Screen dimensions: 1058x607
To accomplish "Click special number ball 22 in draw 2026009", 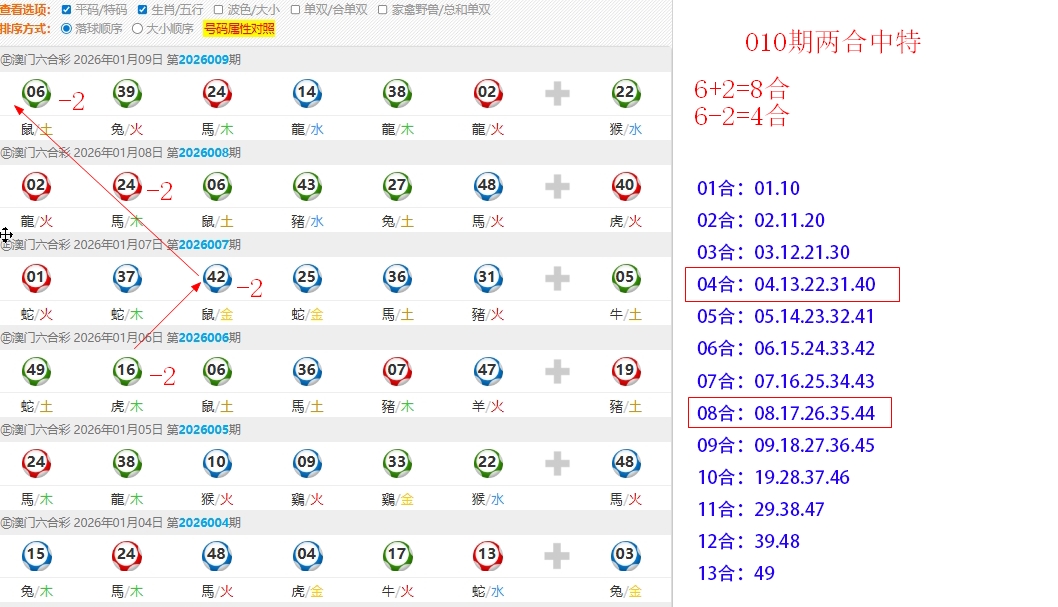I will pyautogui.click(x=625, y=94).
